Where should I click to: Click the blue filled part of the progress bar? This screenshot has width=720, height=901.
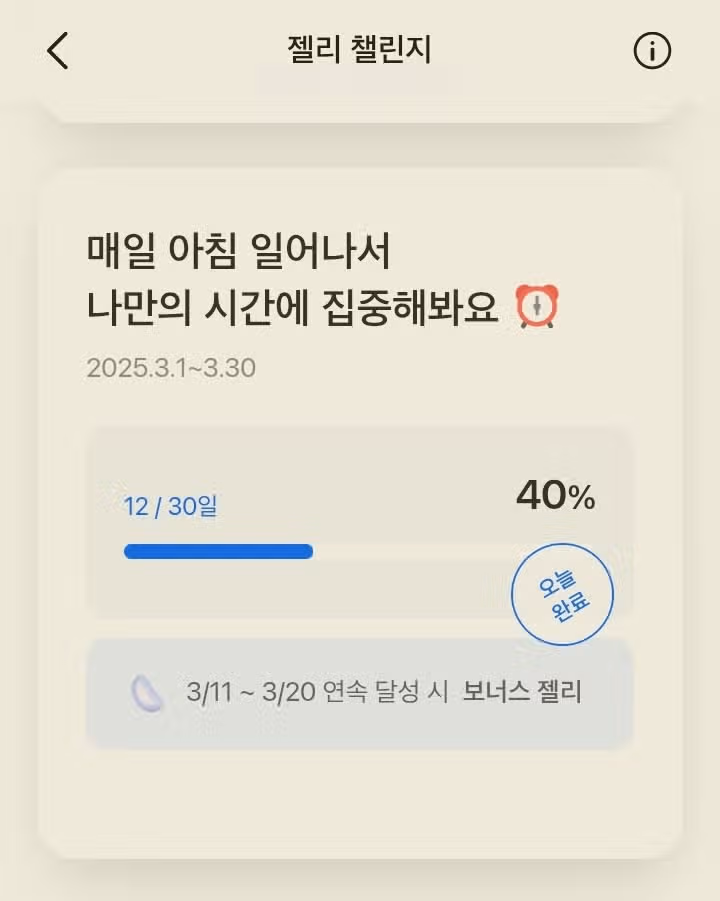coord(218,552)
